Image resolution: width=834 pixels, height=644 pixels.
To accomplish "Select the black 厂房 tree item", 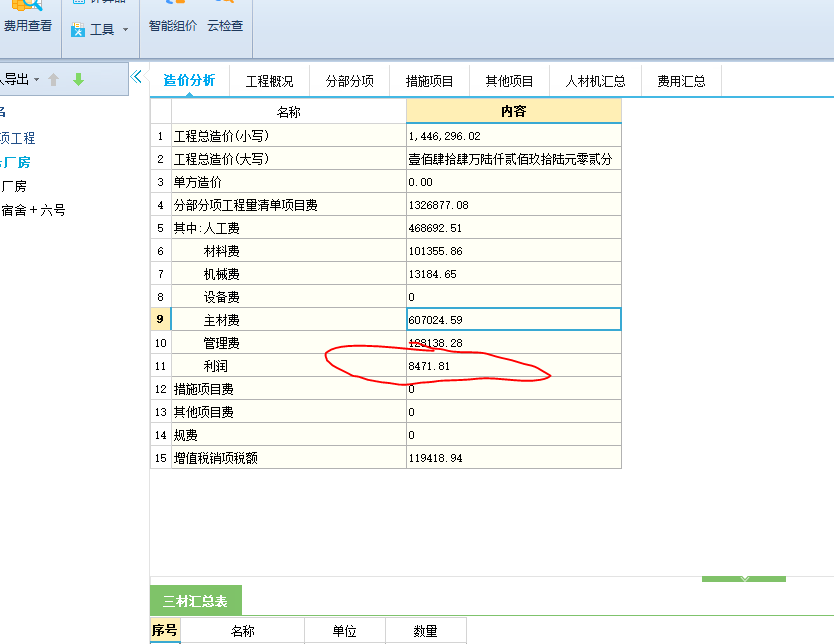I will click(14, 186).
